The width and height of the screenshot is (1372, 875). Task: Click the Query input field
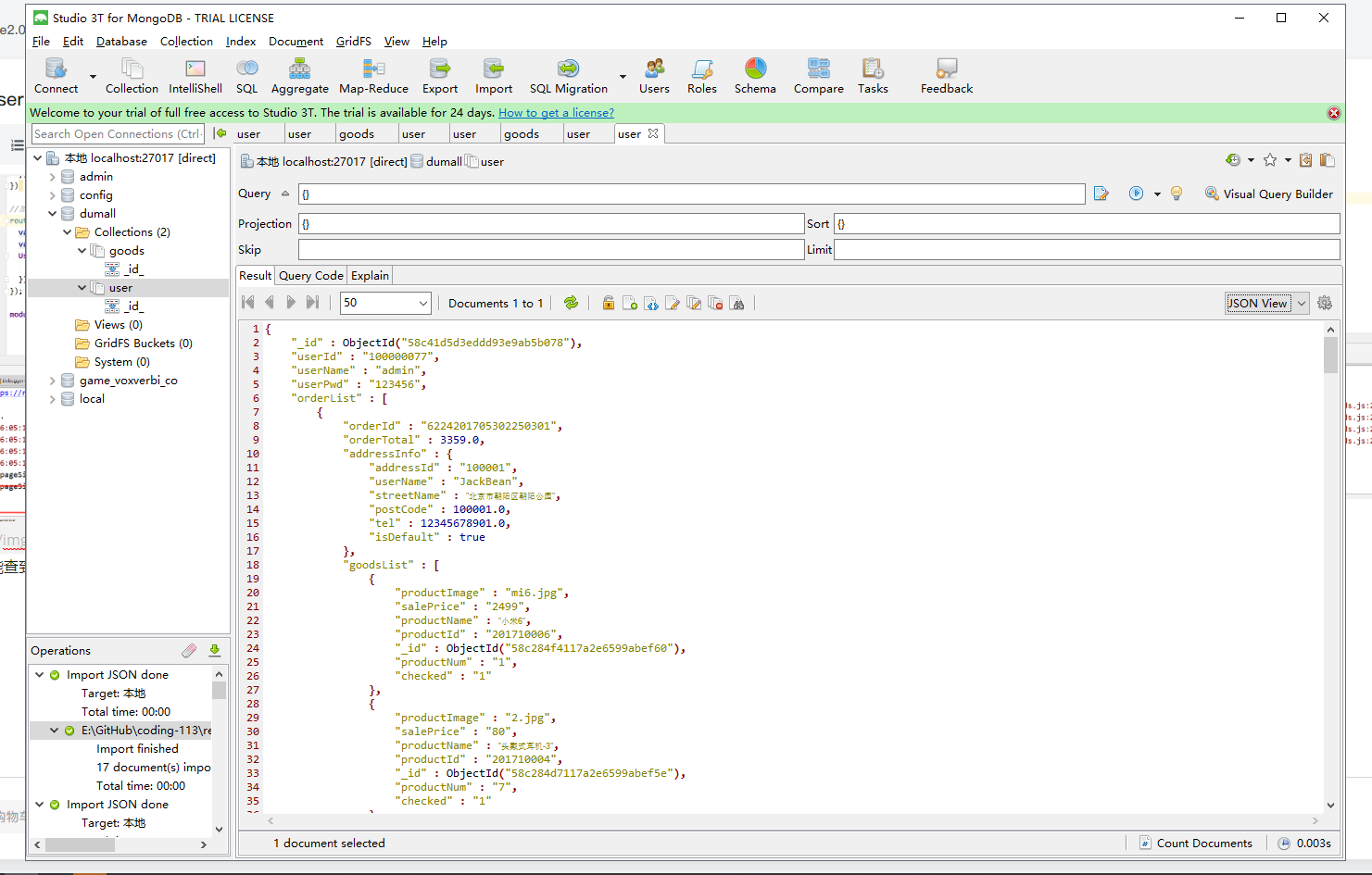(691, 194)
